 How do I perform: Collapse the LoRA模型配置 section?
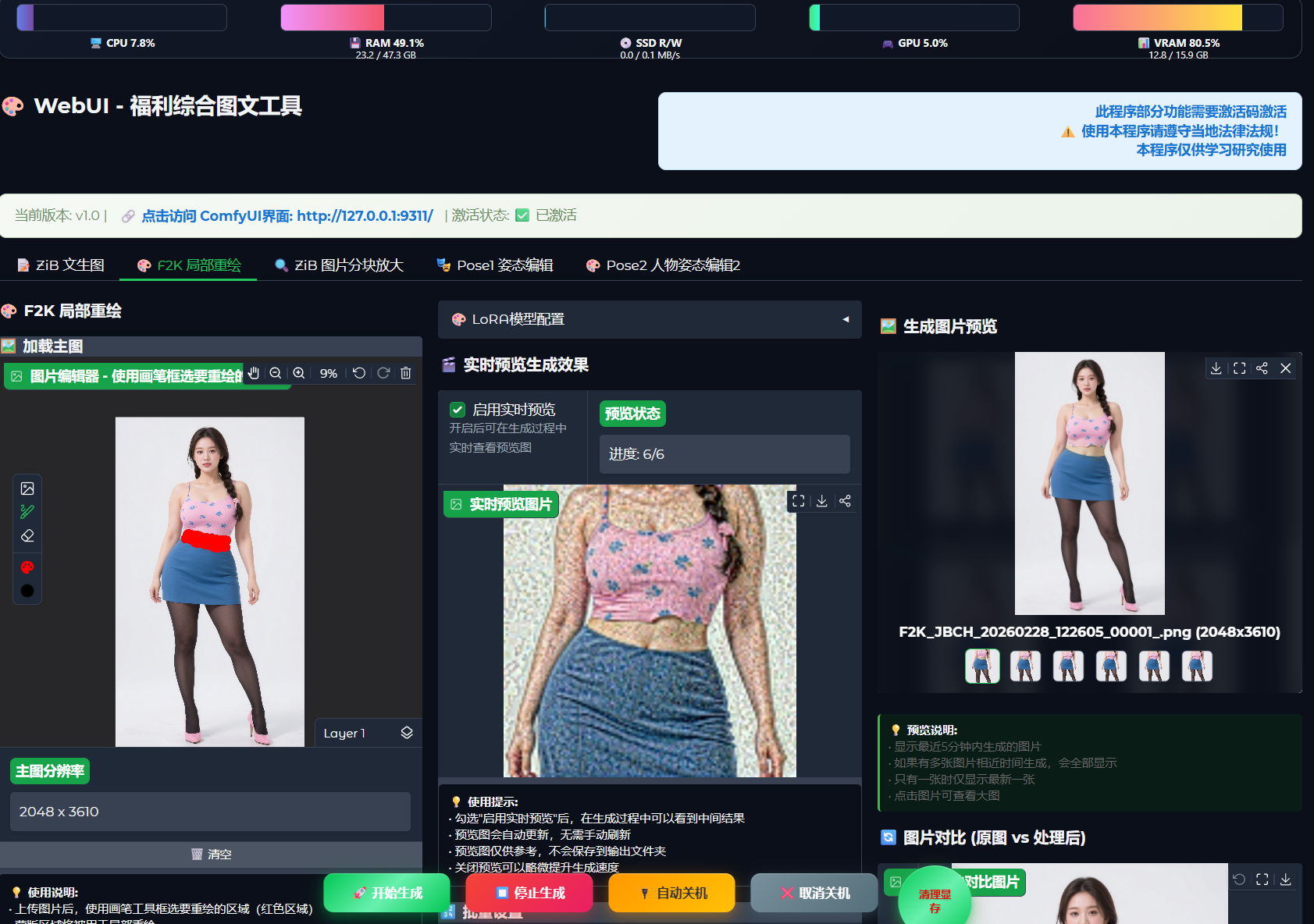[x=844, y=319]
